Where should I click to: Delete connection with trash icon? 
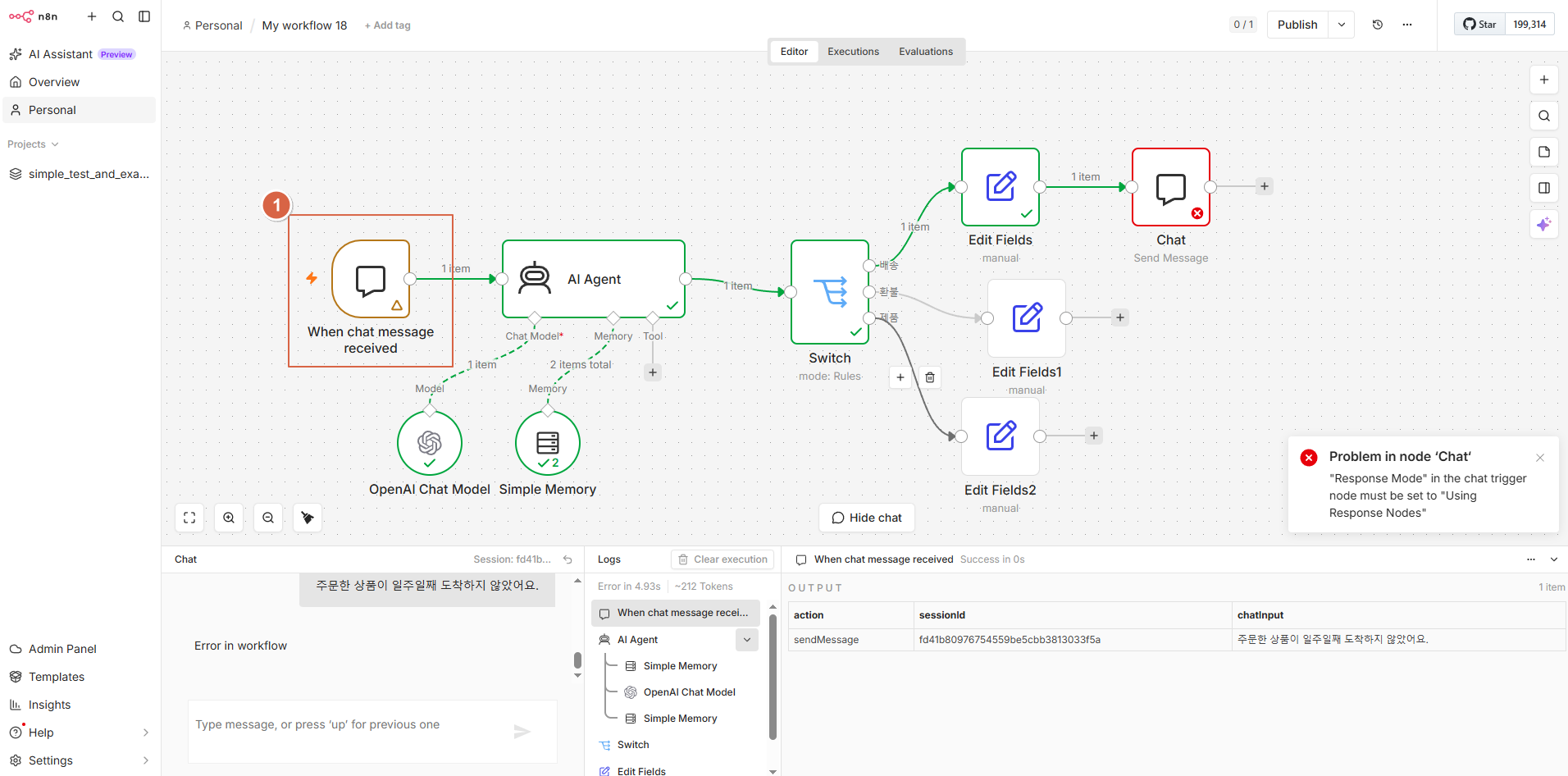tap(930, 377)
